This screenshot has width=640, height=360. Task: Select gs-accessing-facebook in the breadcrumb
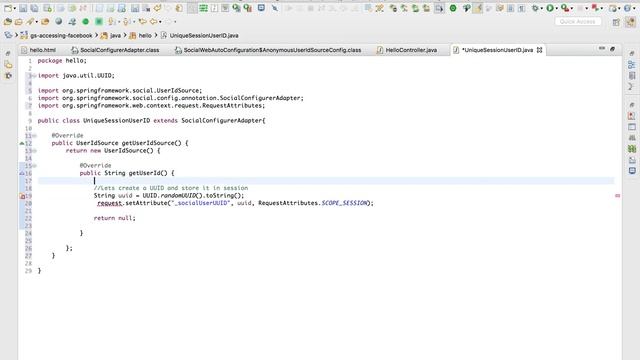tap(61, 36)
